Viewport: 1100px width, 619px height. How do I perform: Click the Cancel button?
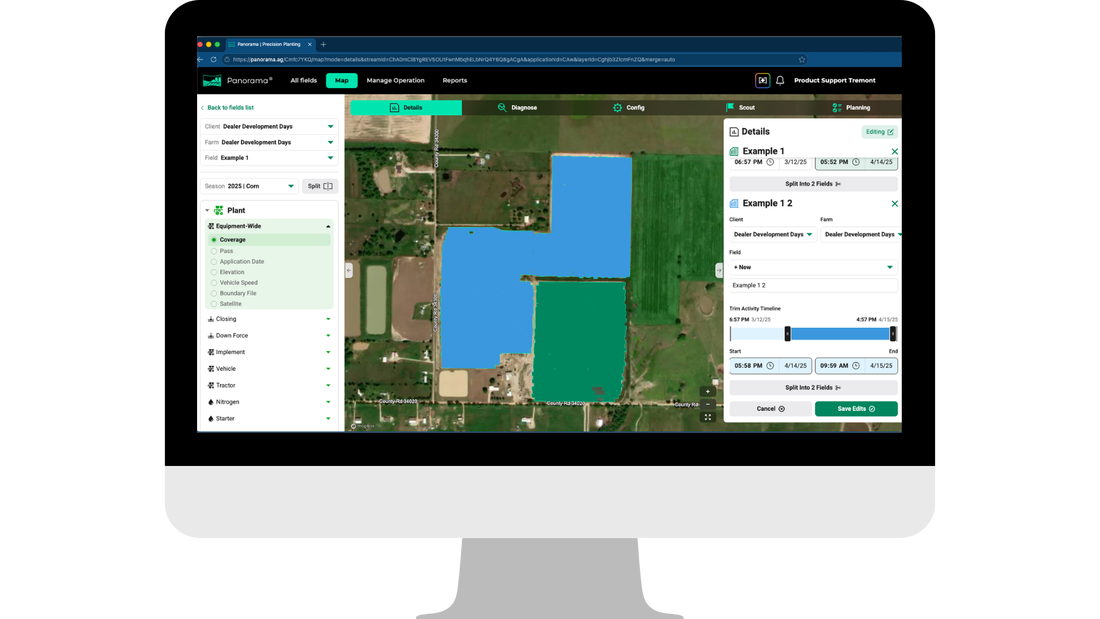point(770,409)
